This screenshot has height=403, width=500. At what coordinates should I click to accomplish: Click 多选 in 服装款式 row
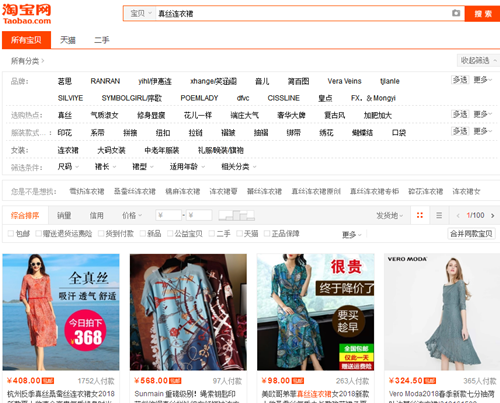[460, 131]
